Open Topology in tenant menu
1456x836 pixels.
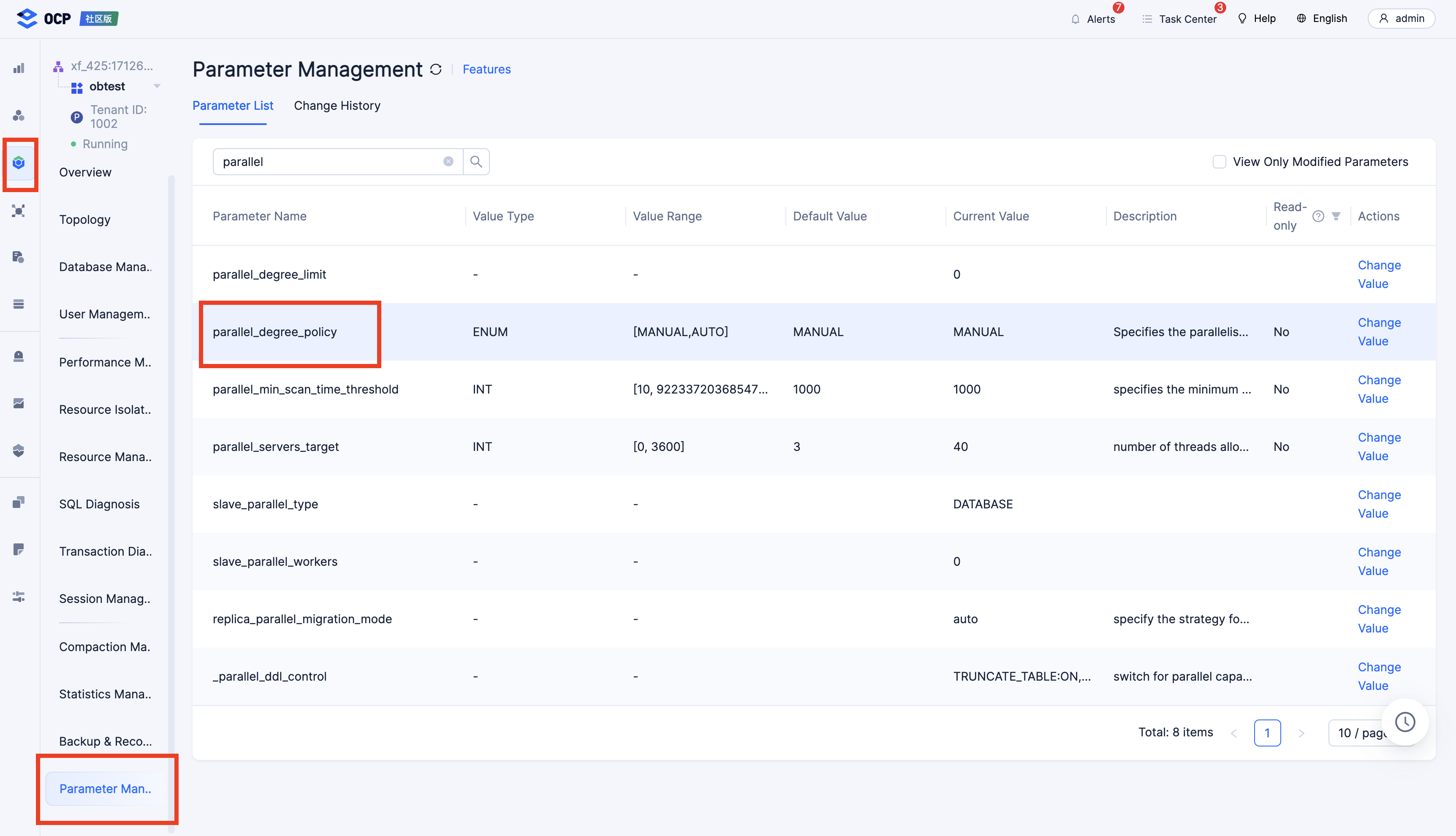(85, 219)
